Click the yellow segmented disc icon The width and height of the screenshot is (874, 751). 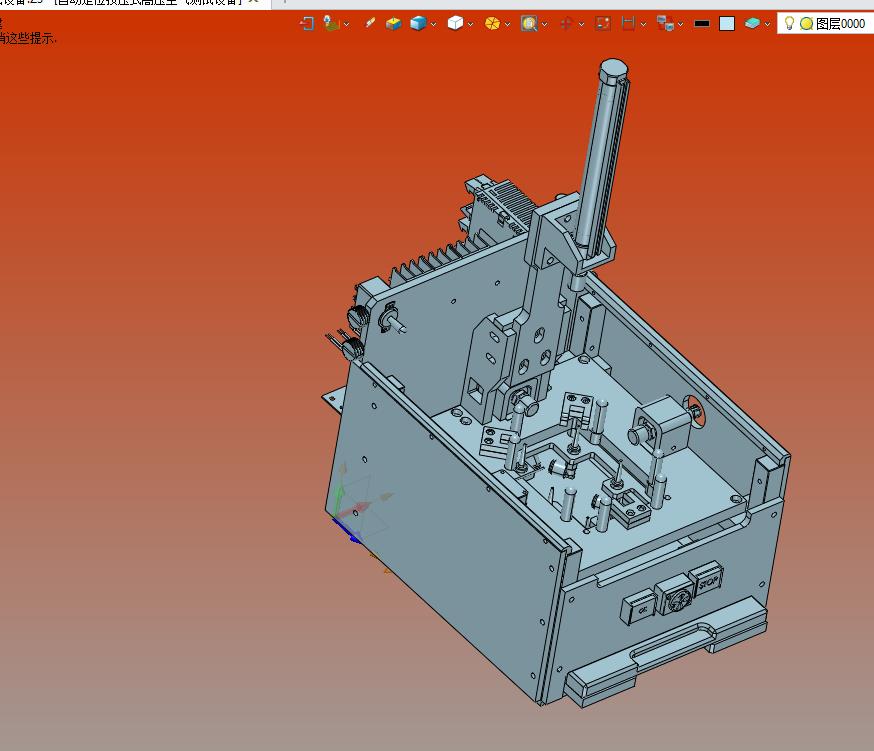click(492, 23)
